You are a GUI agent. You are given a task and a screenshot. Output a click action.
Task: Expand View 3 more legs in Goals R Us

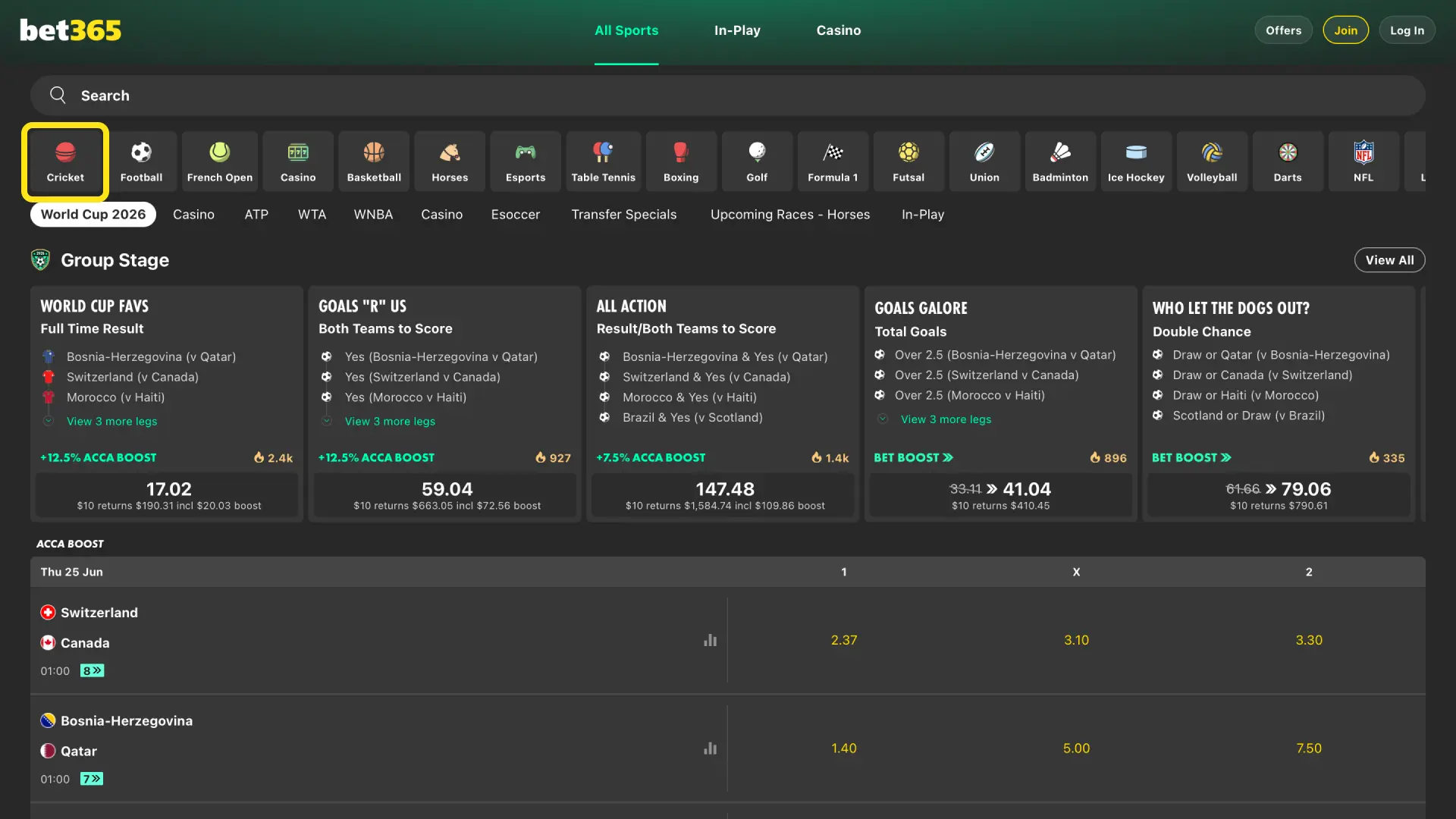click(390, 422)
